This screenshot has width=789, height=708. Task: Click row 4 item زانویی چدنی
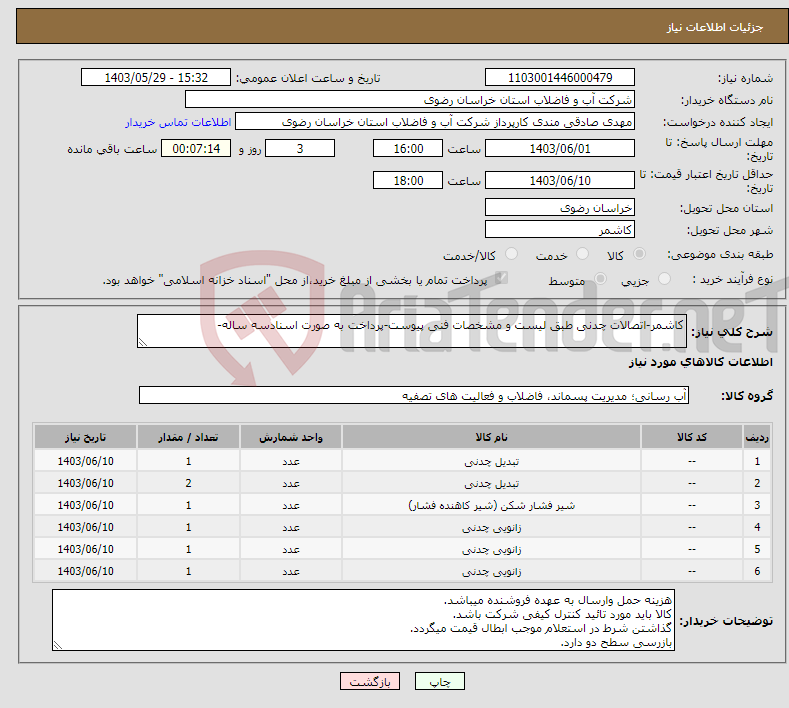click(492, 527)
